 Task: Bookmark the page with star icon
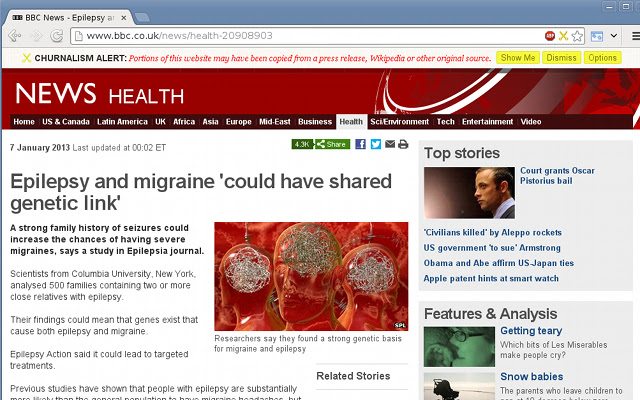tap(577, 36)
